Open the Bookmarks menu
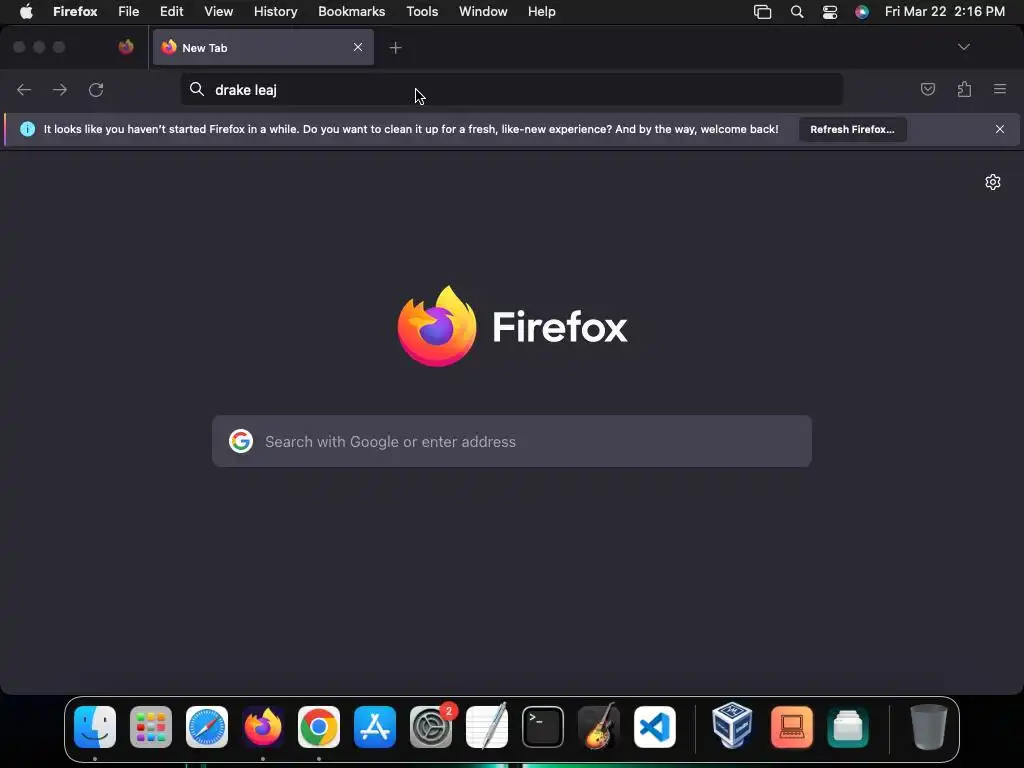The image size is (1024, 768). point(351,12)
